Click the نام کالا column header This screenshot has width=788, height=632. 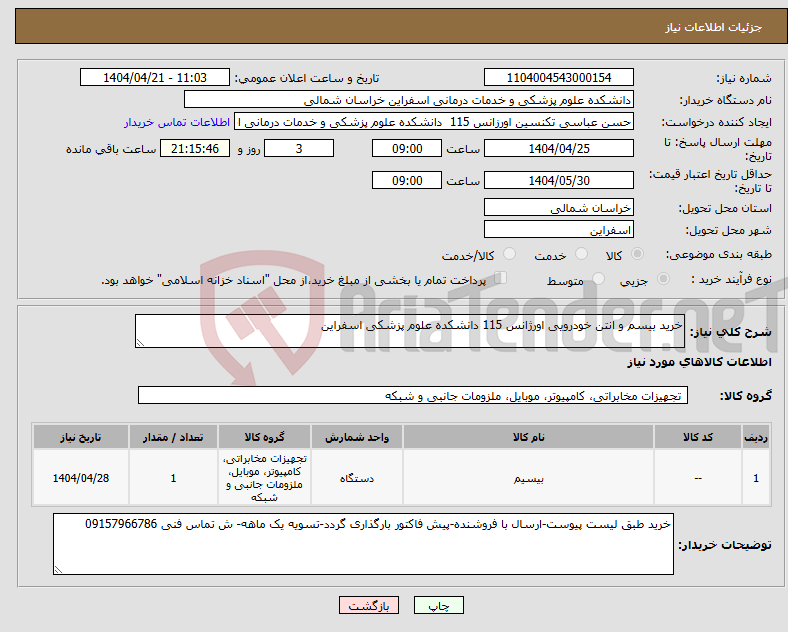(x=528, y=437)
